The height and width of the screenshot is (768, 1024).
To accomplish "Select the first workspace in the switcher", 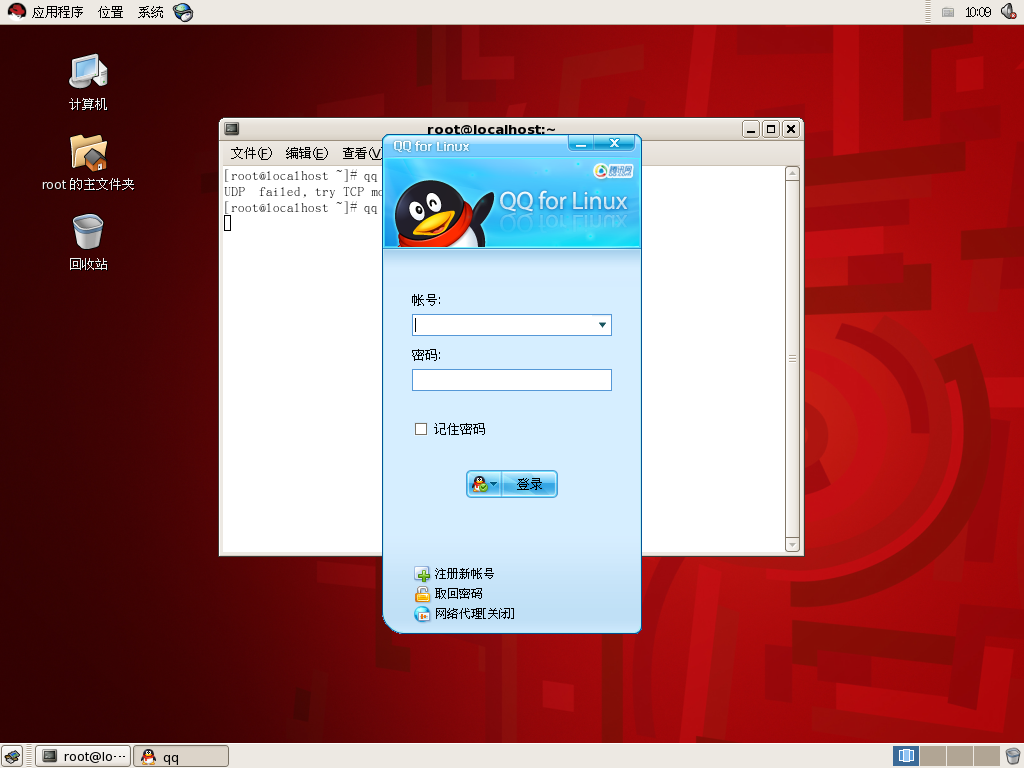I will click(x=906, y=756).
